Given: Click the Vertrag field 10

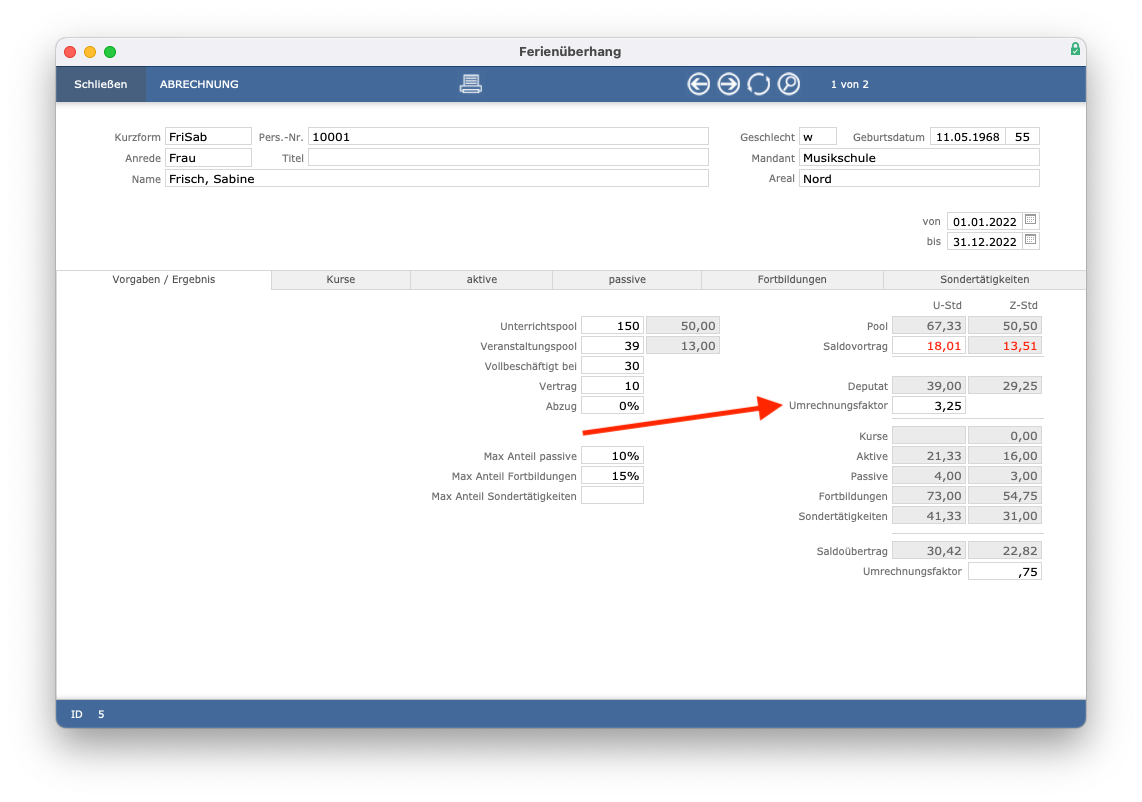Looking at the screenshot, I should (613, 386).
